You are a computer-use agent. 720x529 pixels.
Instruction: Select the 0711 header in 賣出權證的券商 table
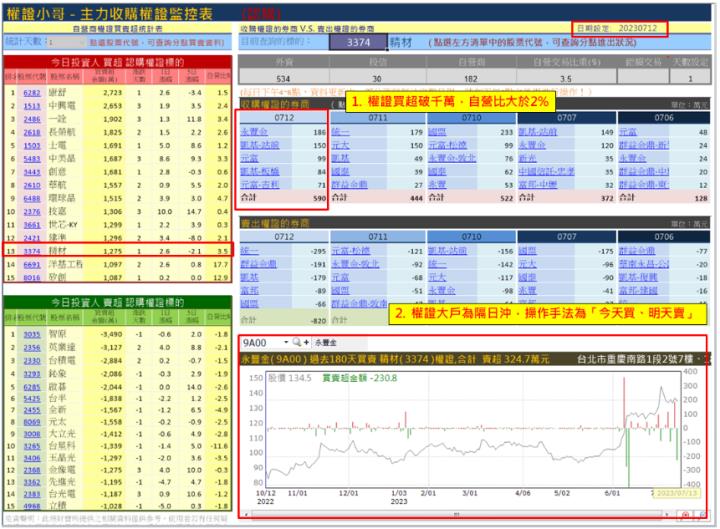tap(377, 237)
